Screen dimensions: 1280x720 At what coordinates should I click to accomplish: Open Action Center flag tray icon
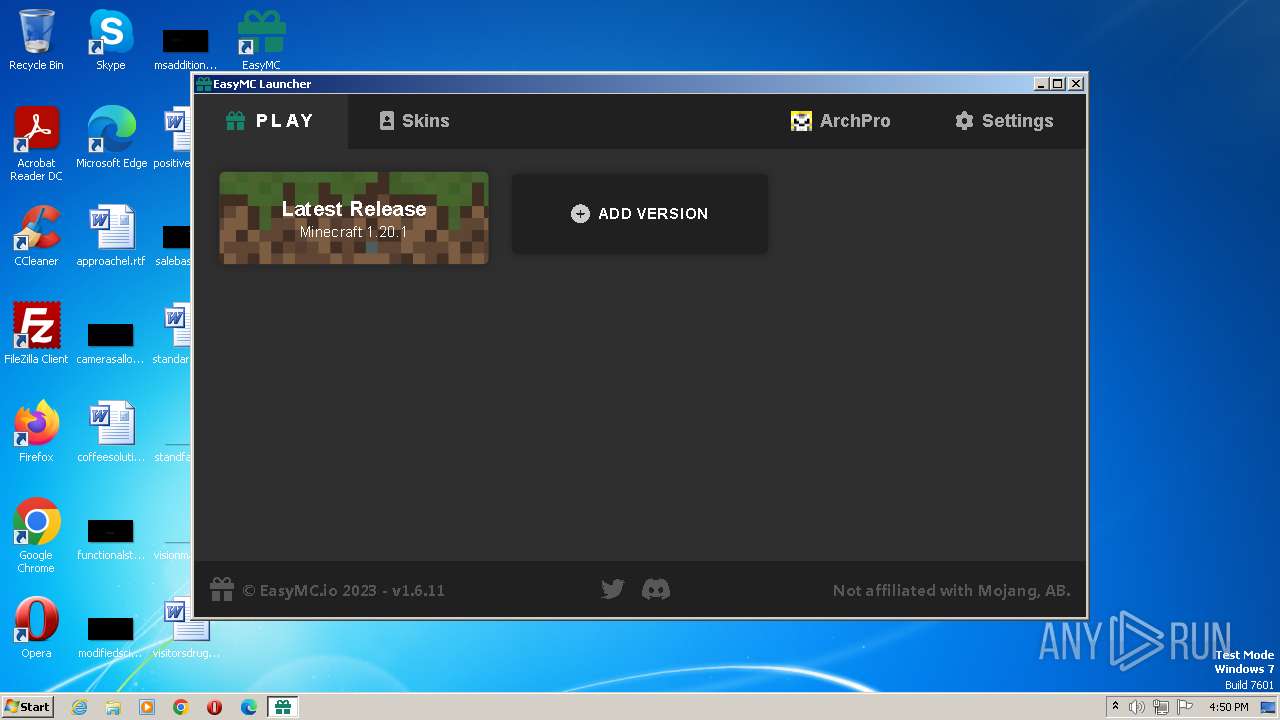pos(1185,707)
